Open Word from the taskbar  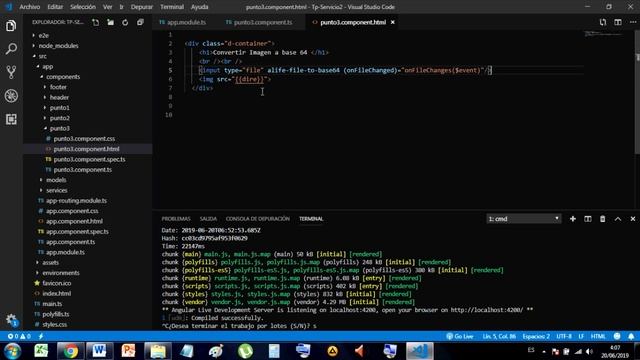click(99, 351)
